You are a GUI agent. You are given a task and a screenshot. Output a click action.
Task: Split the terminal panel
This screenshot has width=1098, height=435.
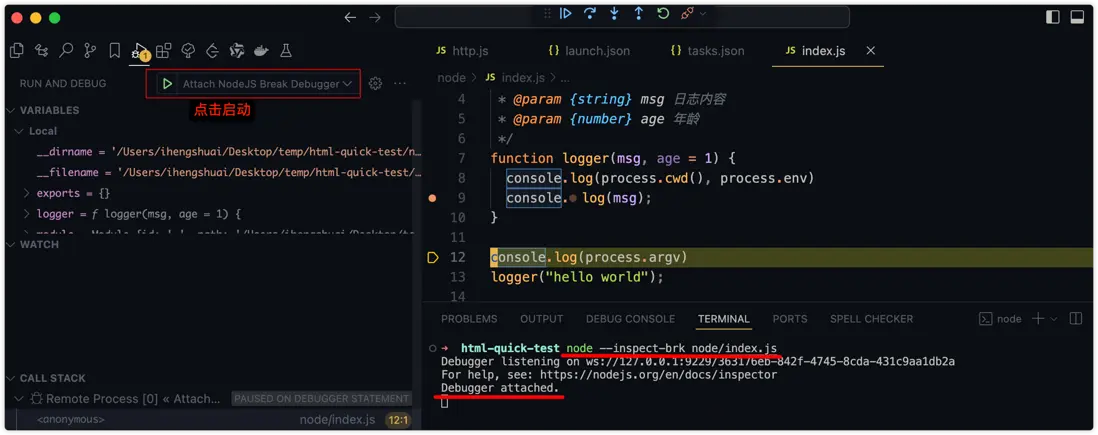1076,319
